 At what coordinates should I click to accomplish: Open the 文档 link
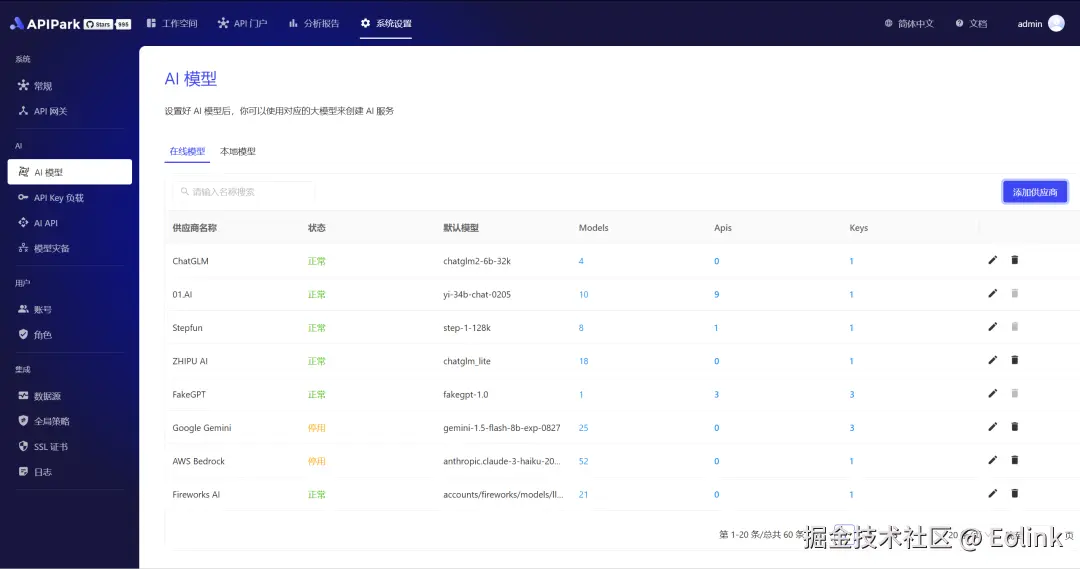[x=971, y=23]
